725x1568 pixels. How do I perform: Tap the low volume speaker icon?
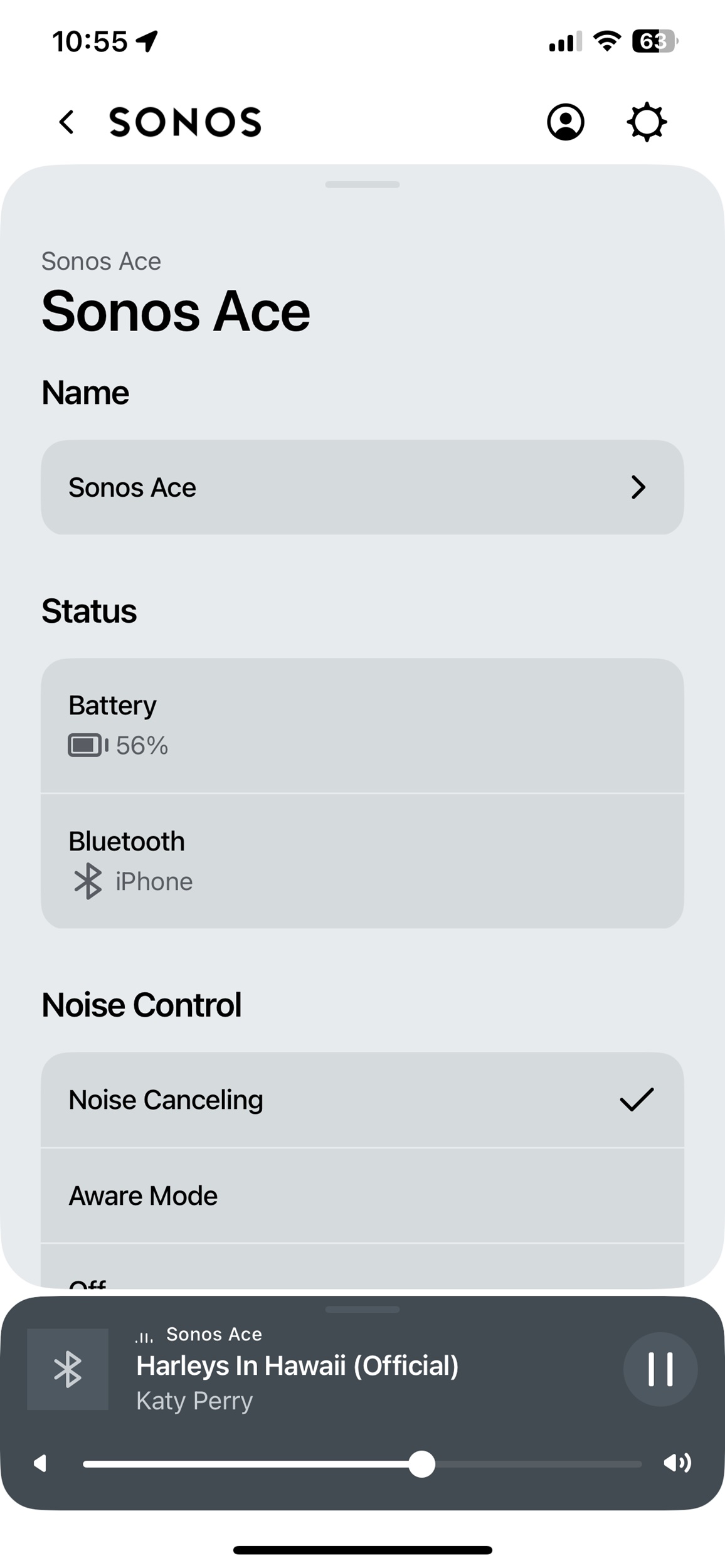[x=40, y=1464]
